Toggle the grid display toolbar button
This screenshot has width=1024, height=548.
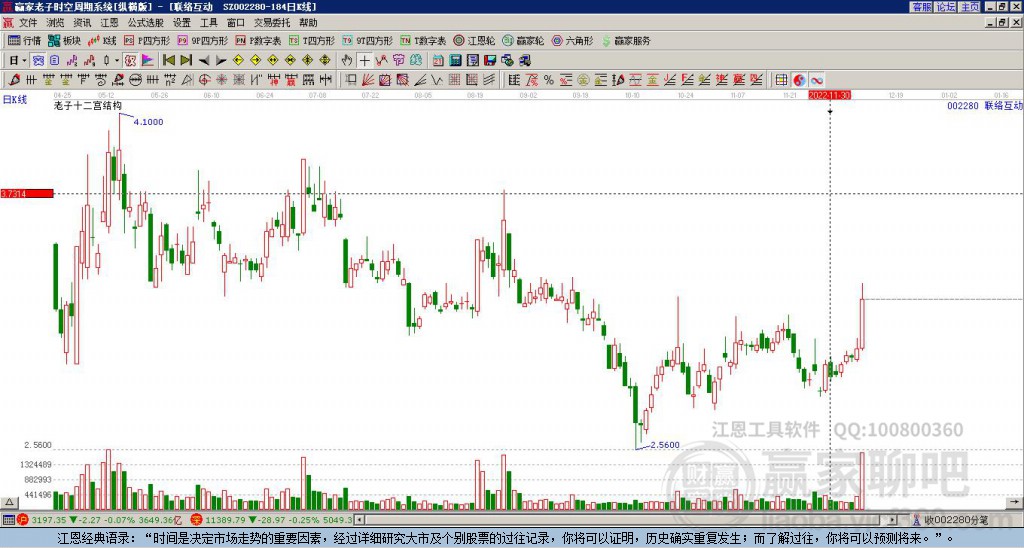point(782,80)
